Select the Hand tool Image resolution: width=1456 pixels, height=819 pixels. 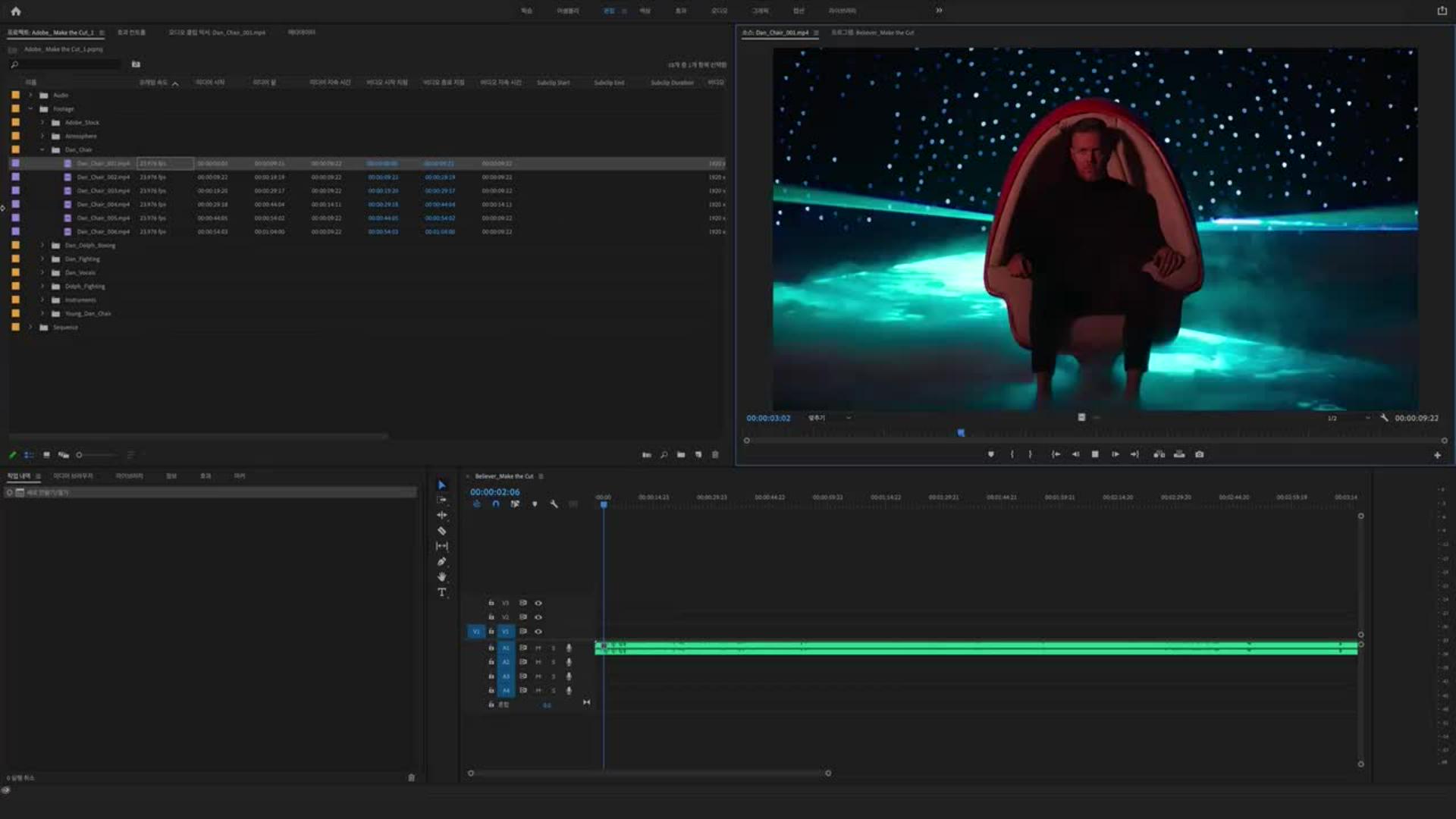tap(441, 577)
